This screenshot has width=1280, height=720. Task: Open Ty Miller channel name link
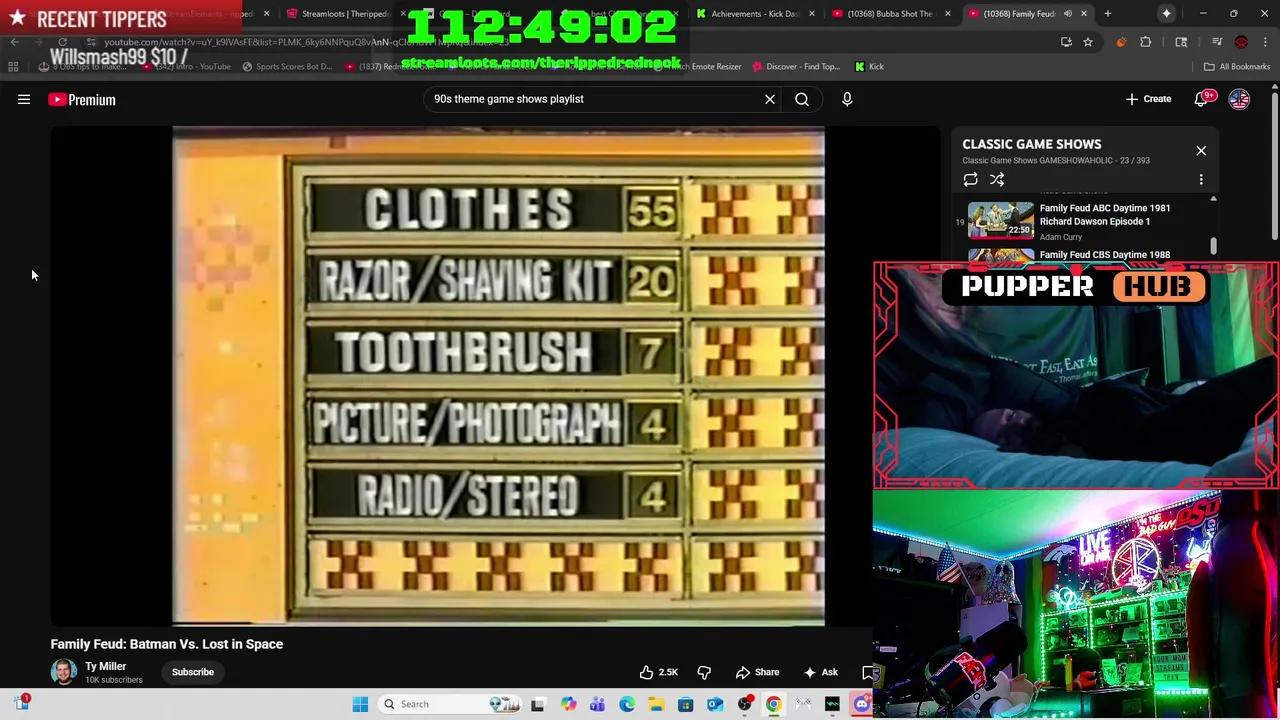105,666
